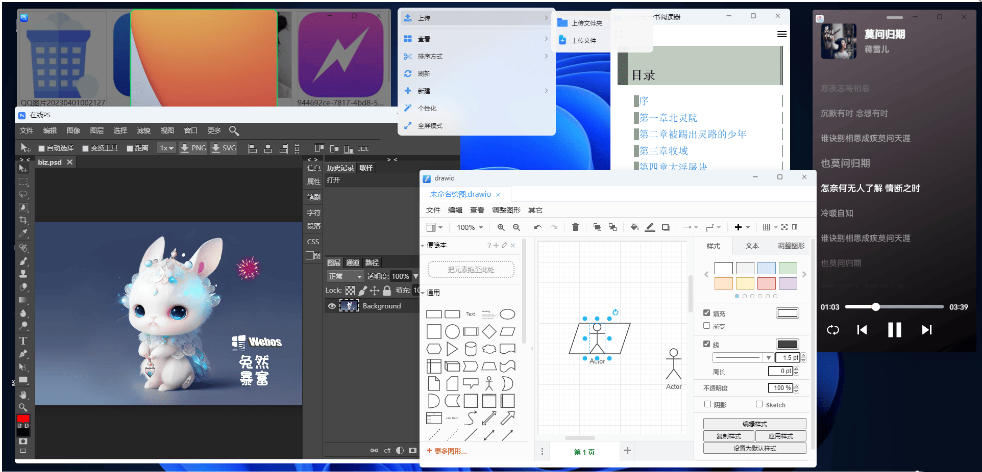Click the music player progress slider
The height and width of the screenshot is (472, 982).
pyautogui.click(x=894, y=307)
